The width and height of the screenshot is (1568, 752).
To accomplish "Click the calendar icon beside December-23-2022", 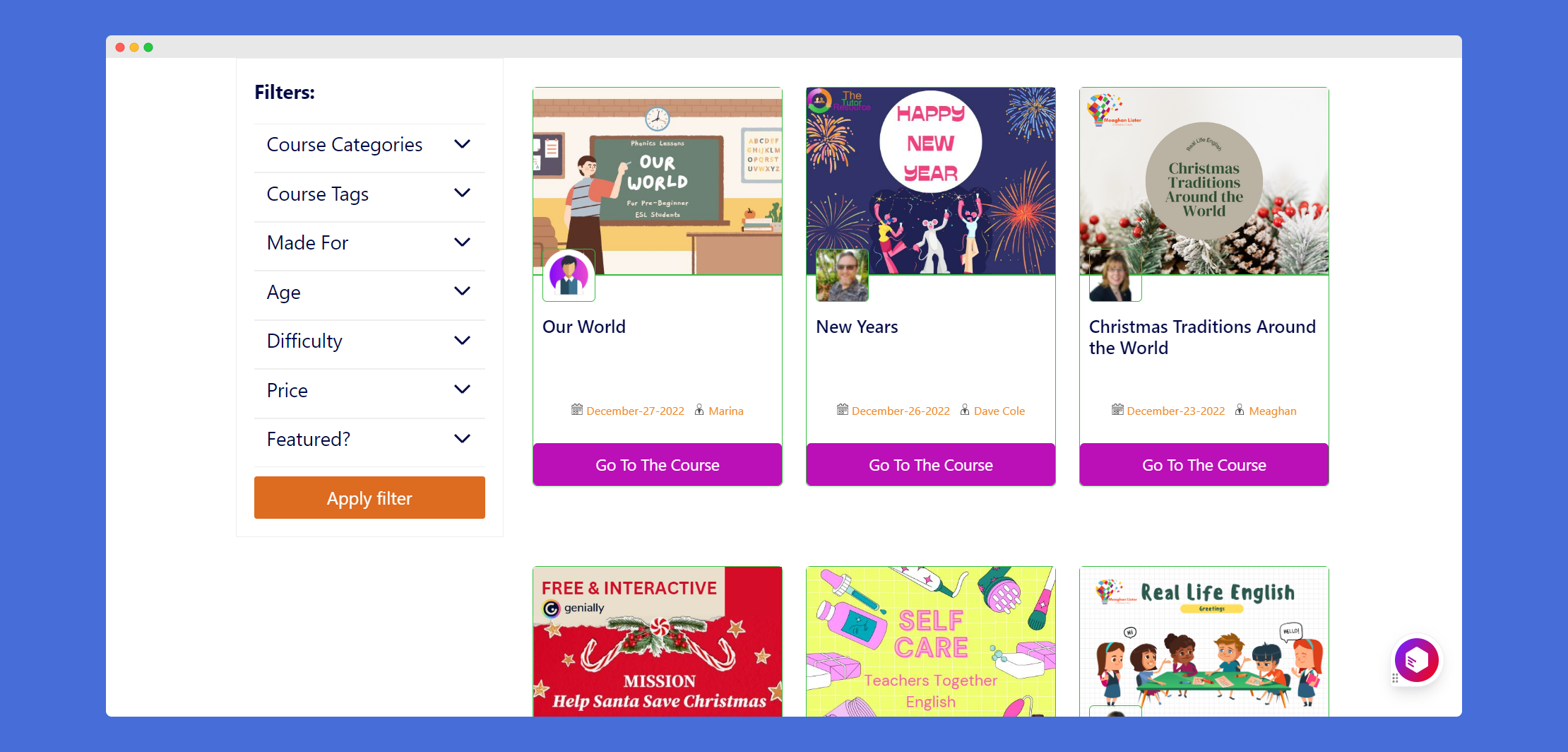I will [1117, 410].
